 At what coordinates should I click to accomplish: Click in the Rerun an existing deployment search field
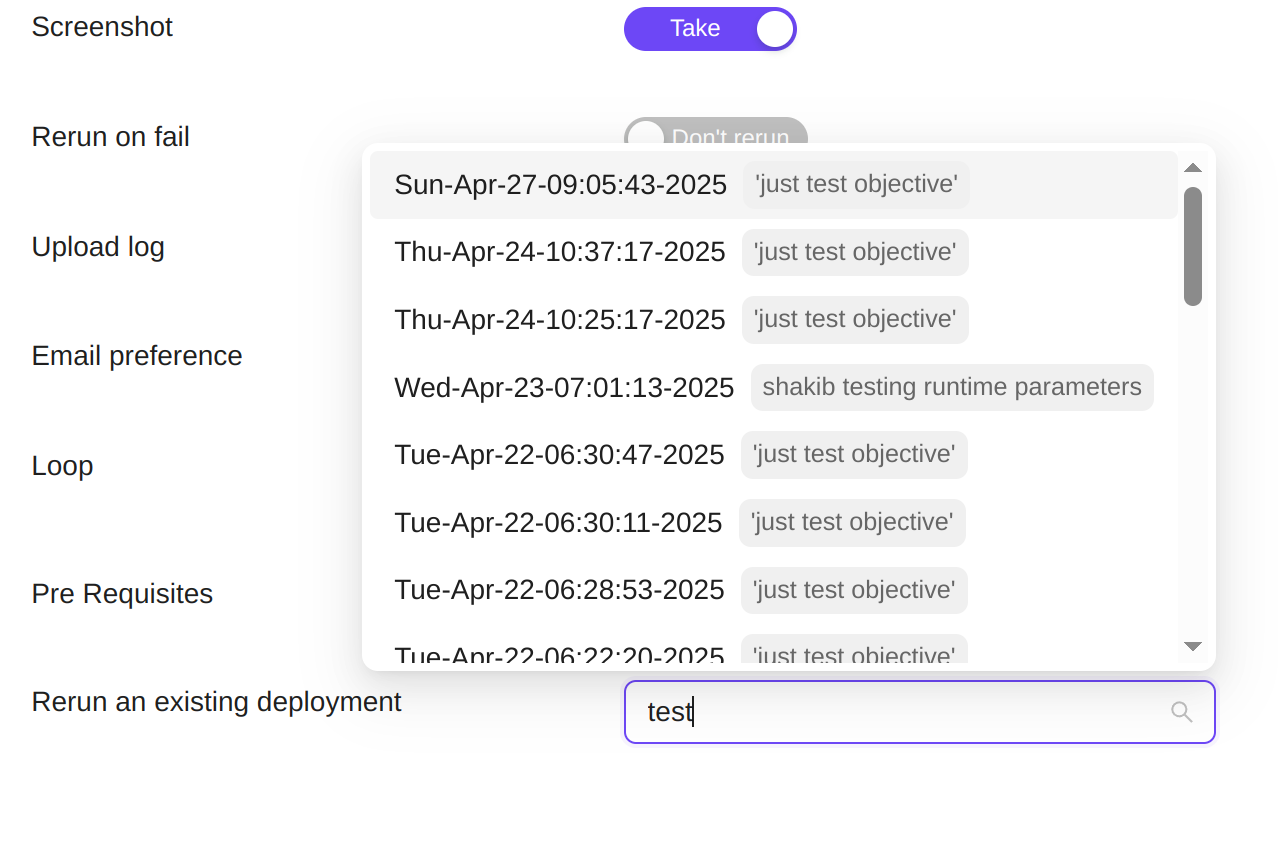point(919,712)
